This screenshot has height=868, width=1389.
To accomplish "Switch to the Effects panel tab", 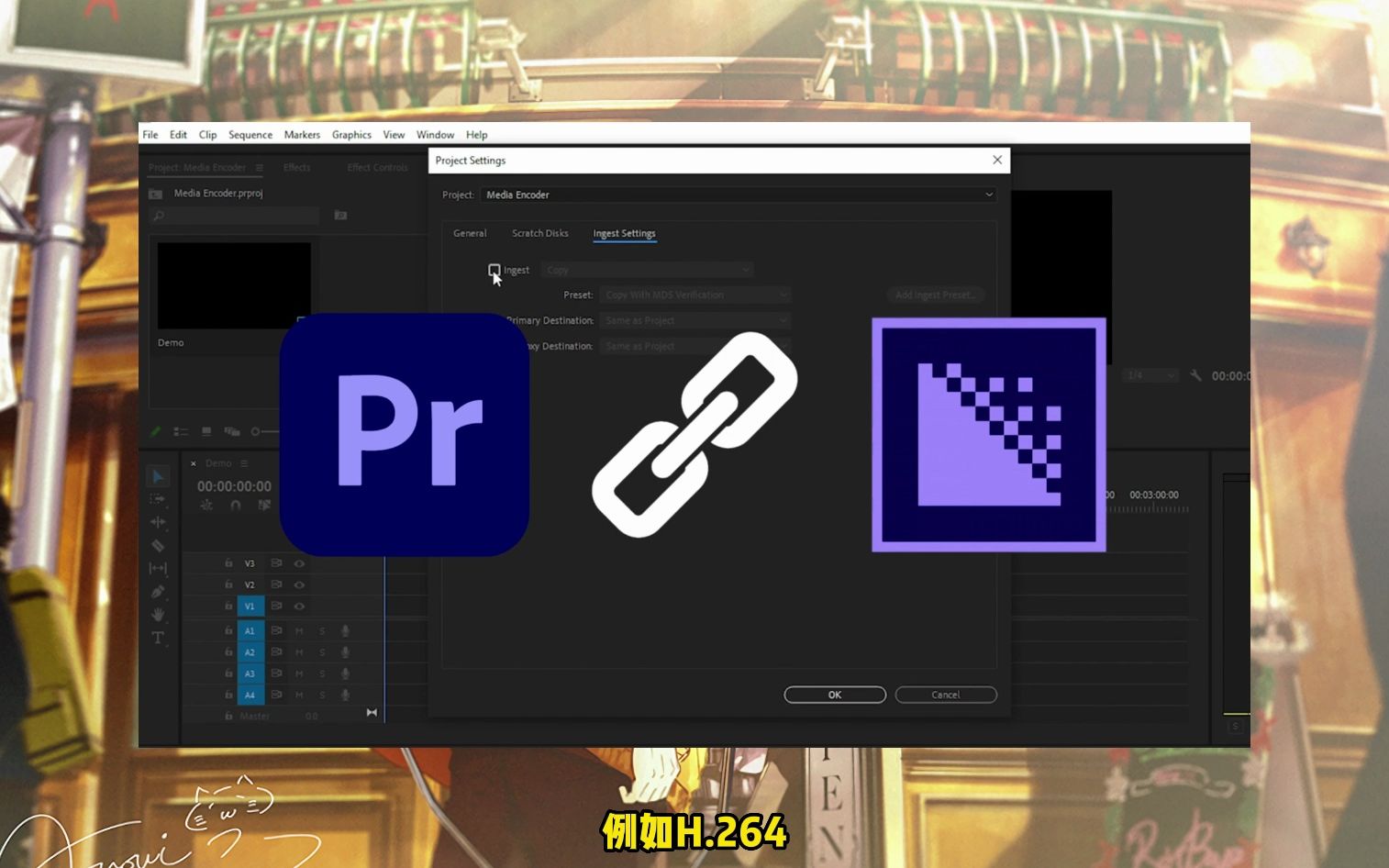I will (297, 168).
